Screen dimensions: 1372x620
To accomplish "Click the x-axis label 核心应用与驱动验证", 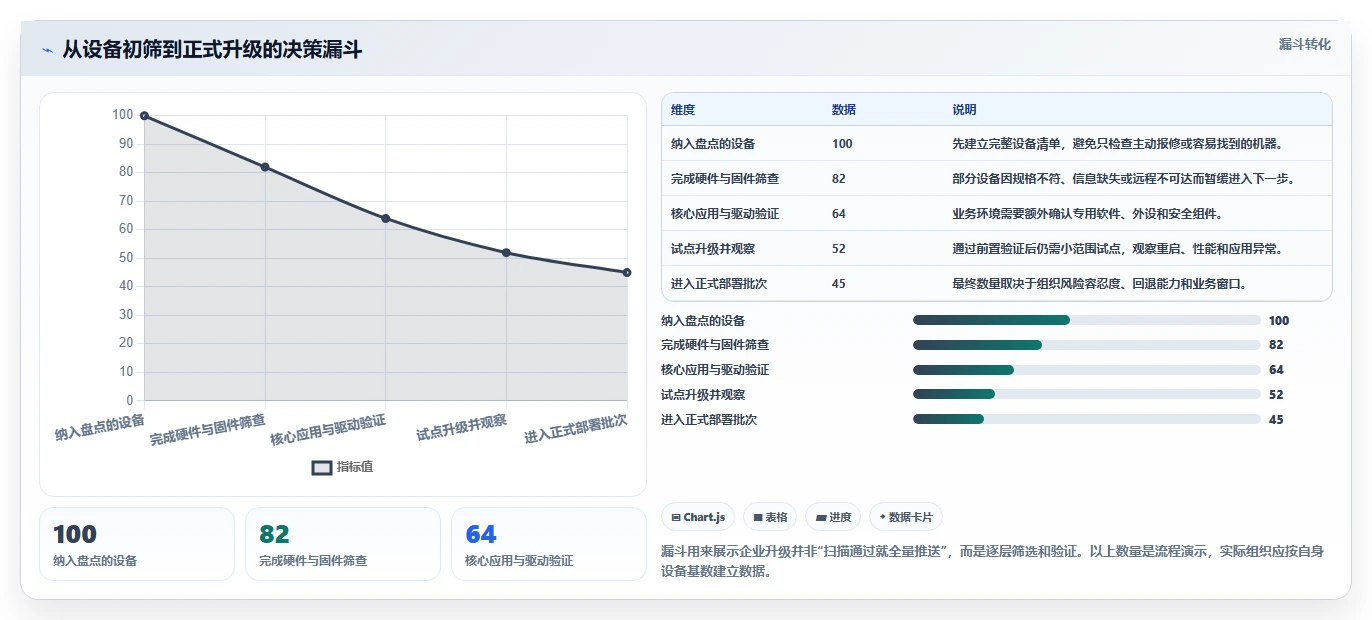I will [328, 430].
